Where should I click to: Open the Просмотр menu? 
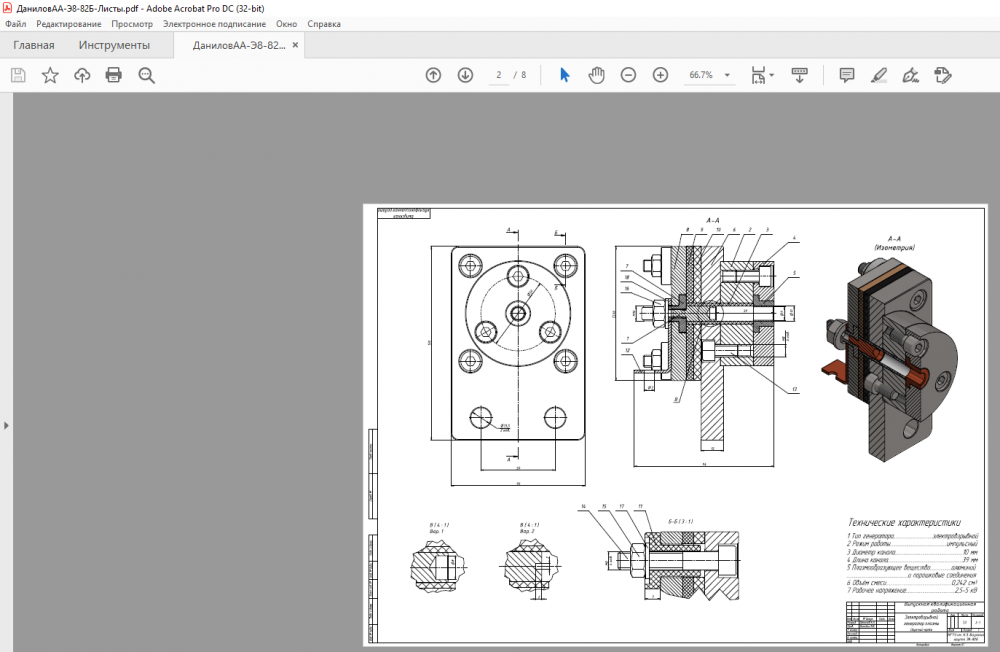[x=132, y=23]
